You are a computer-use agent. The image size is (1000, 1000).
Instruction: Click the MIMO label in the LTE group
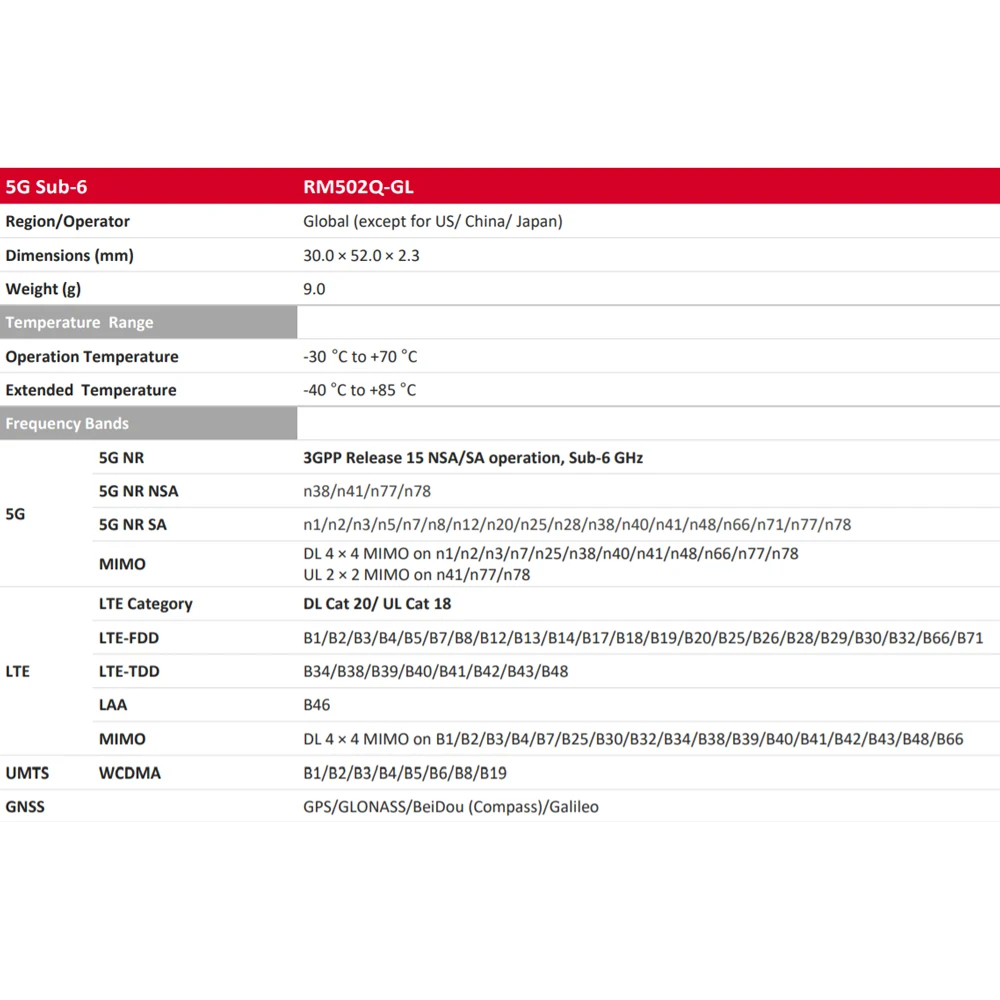click(122, 739)
